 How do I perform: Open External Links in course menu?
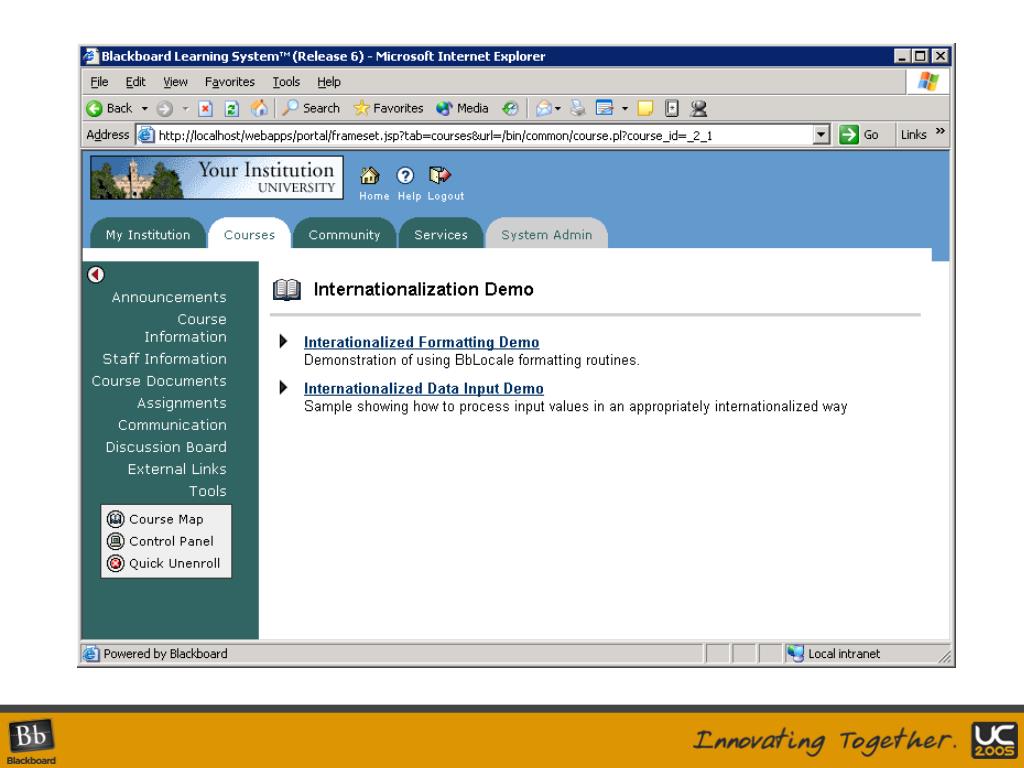pos(177,469)
